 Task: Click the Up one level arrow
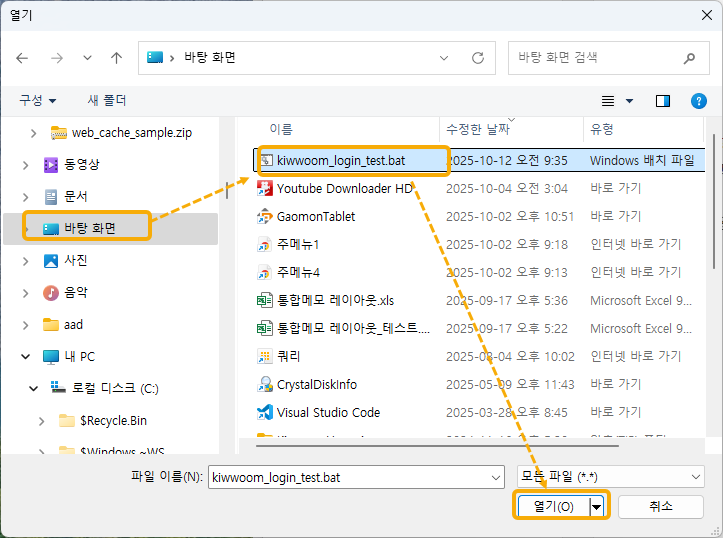(116, 58)
